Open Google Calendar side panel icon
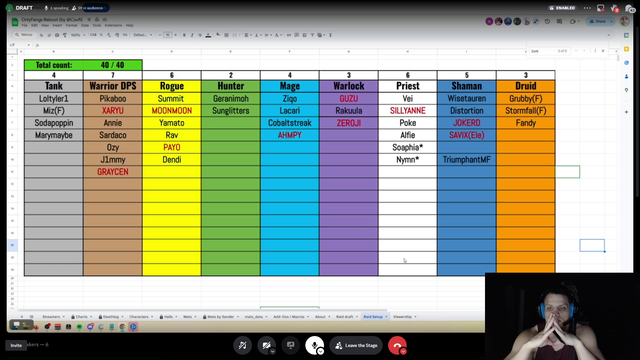 coord(627,36)
